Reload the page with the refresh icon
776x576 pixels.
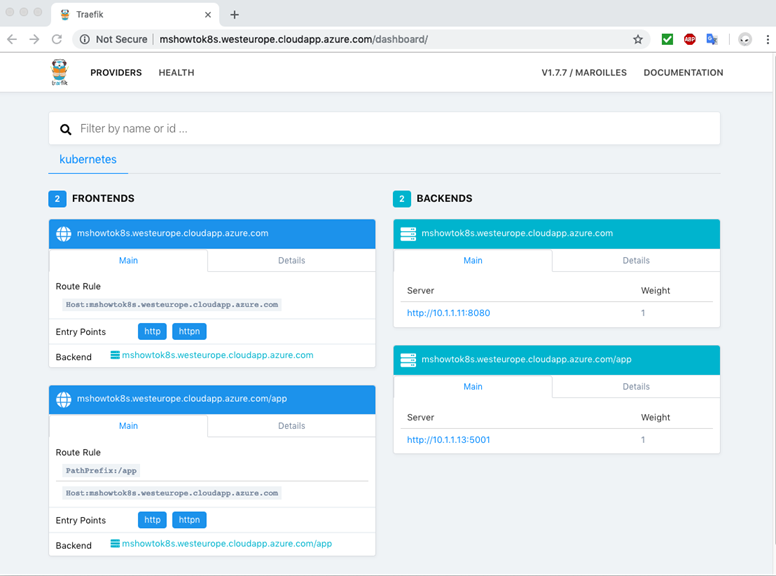57,39
